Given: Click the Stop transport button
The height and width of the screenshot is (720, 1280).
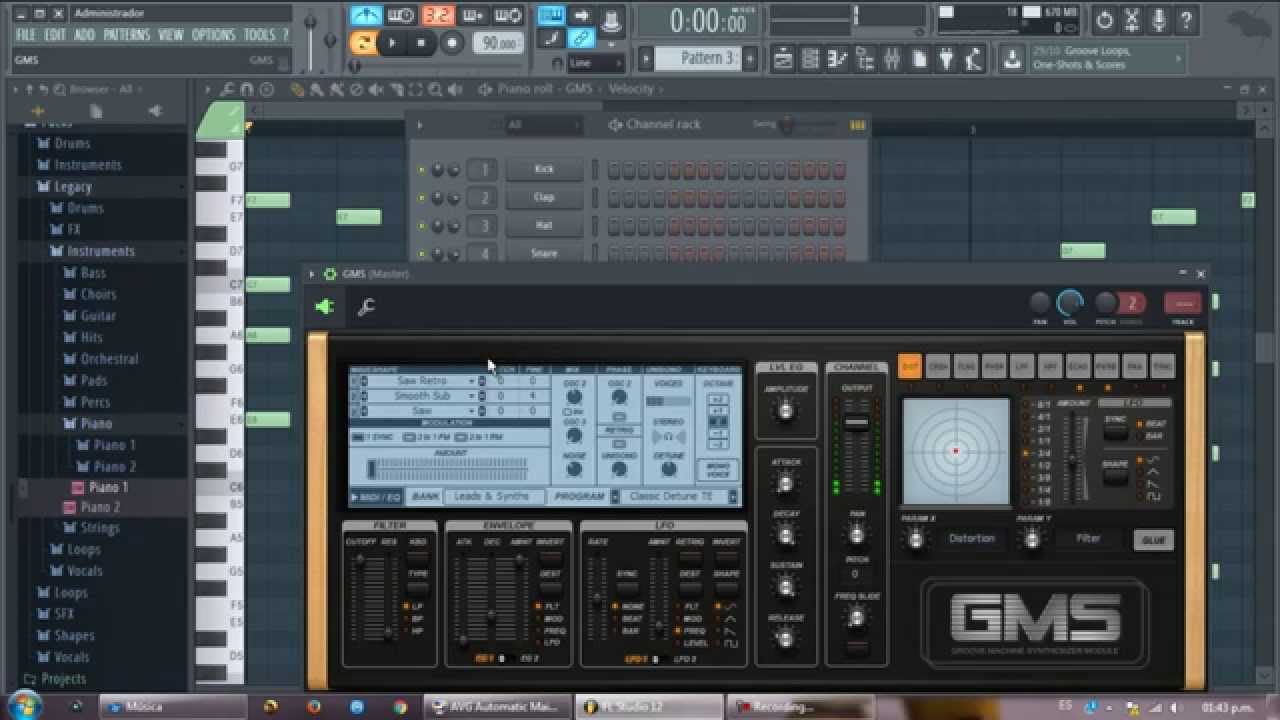Looking at the screenshot, I should (x=421, y=43).
